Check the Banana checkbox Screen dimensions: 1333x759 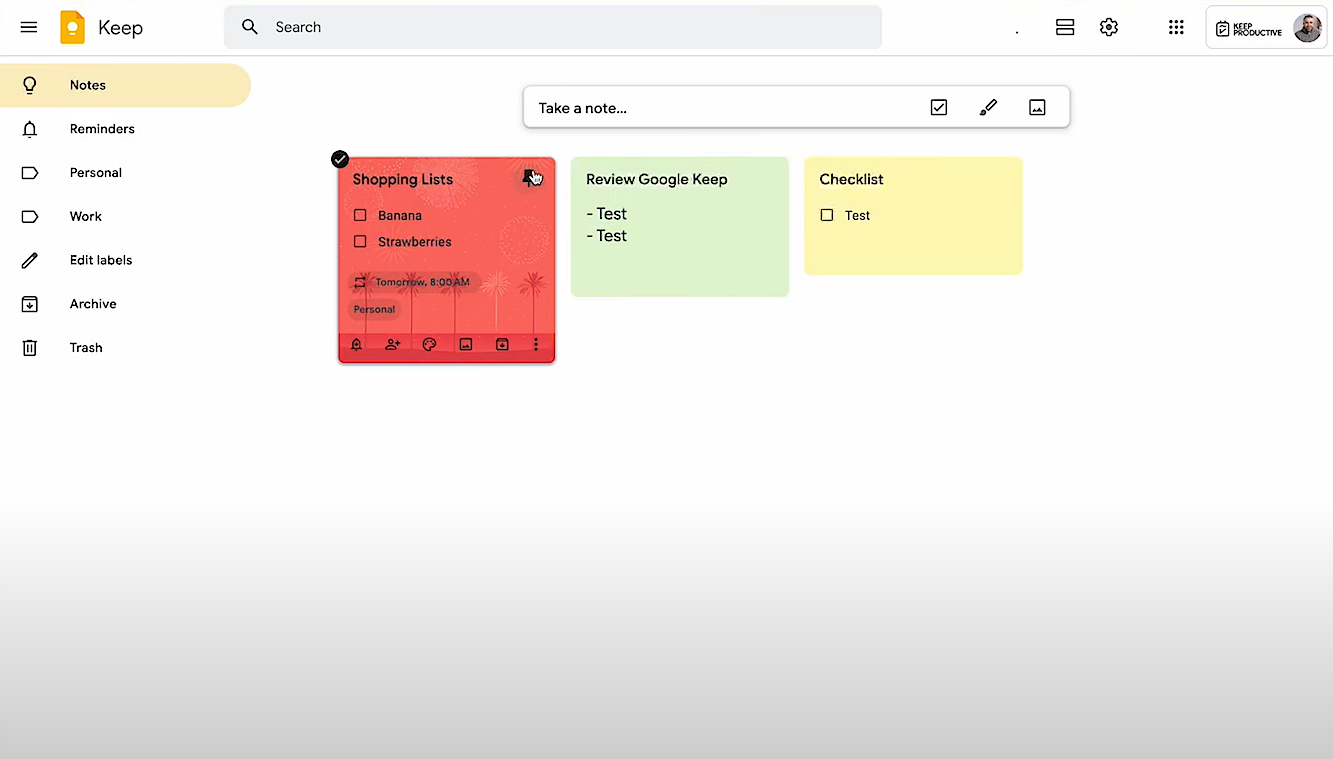[360, 215]
